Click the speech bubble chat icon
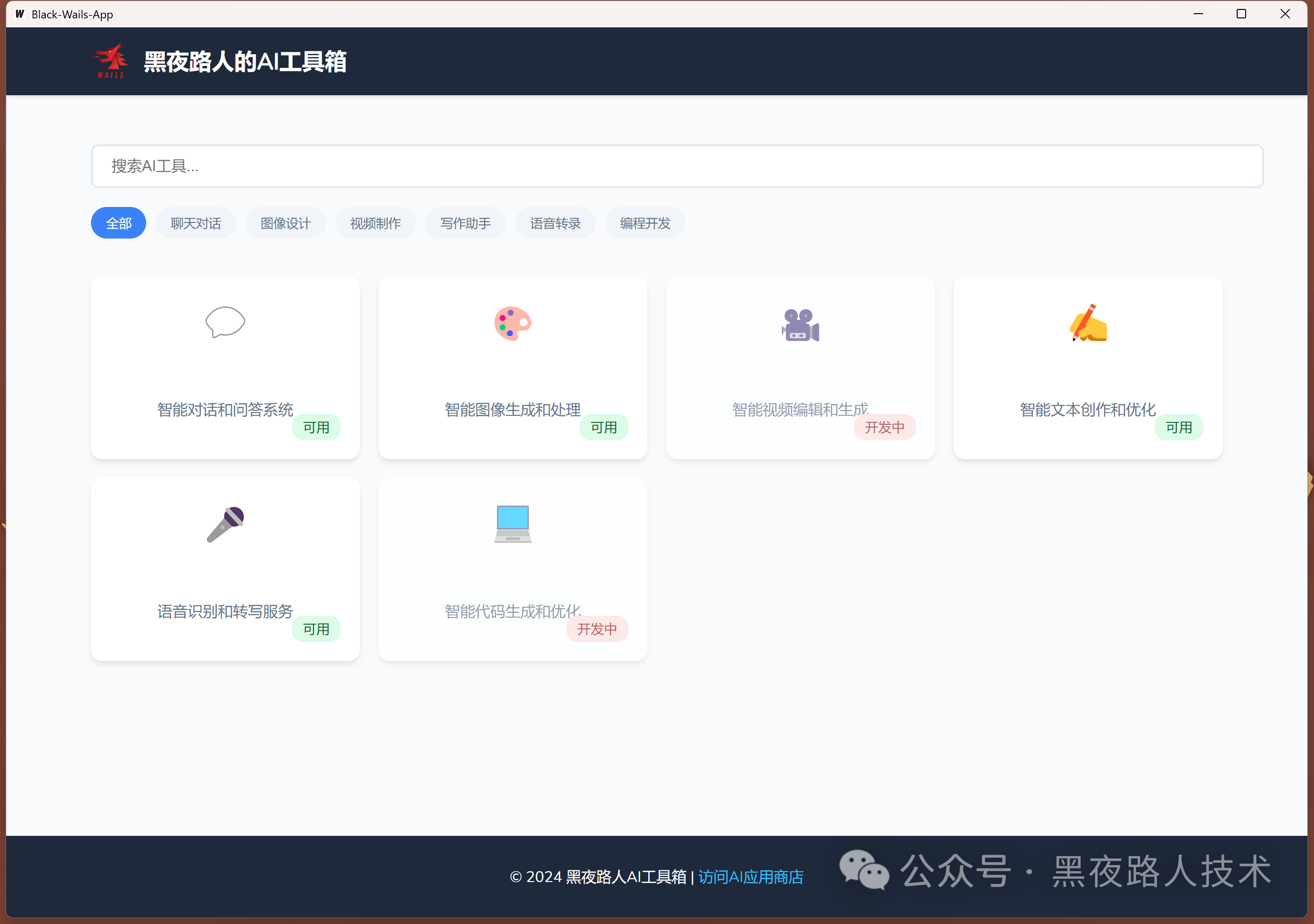Viewport: 1314px width, 924px height. pyautogui.click(x=225, y=322)
